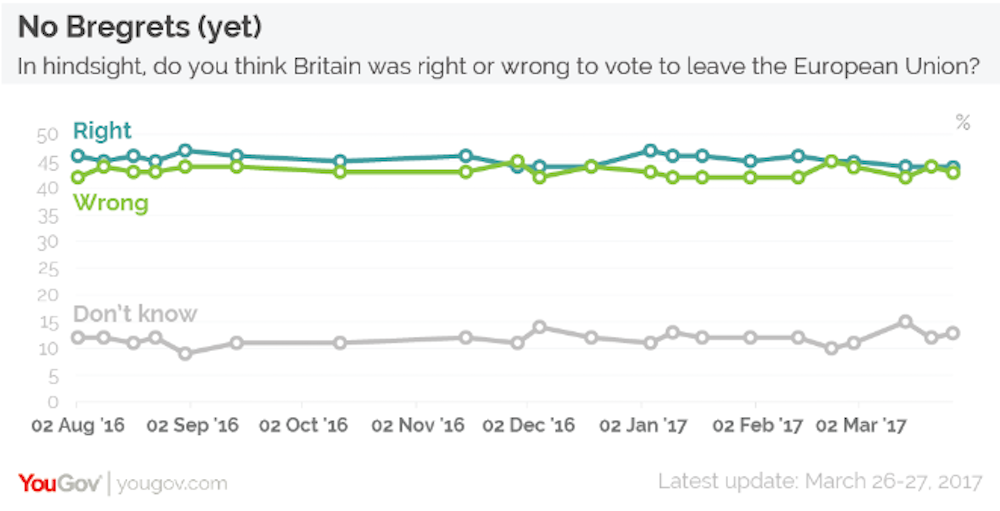Click the 'Right' series label
1000x511 pixels.
tap(102, 131)
